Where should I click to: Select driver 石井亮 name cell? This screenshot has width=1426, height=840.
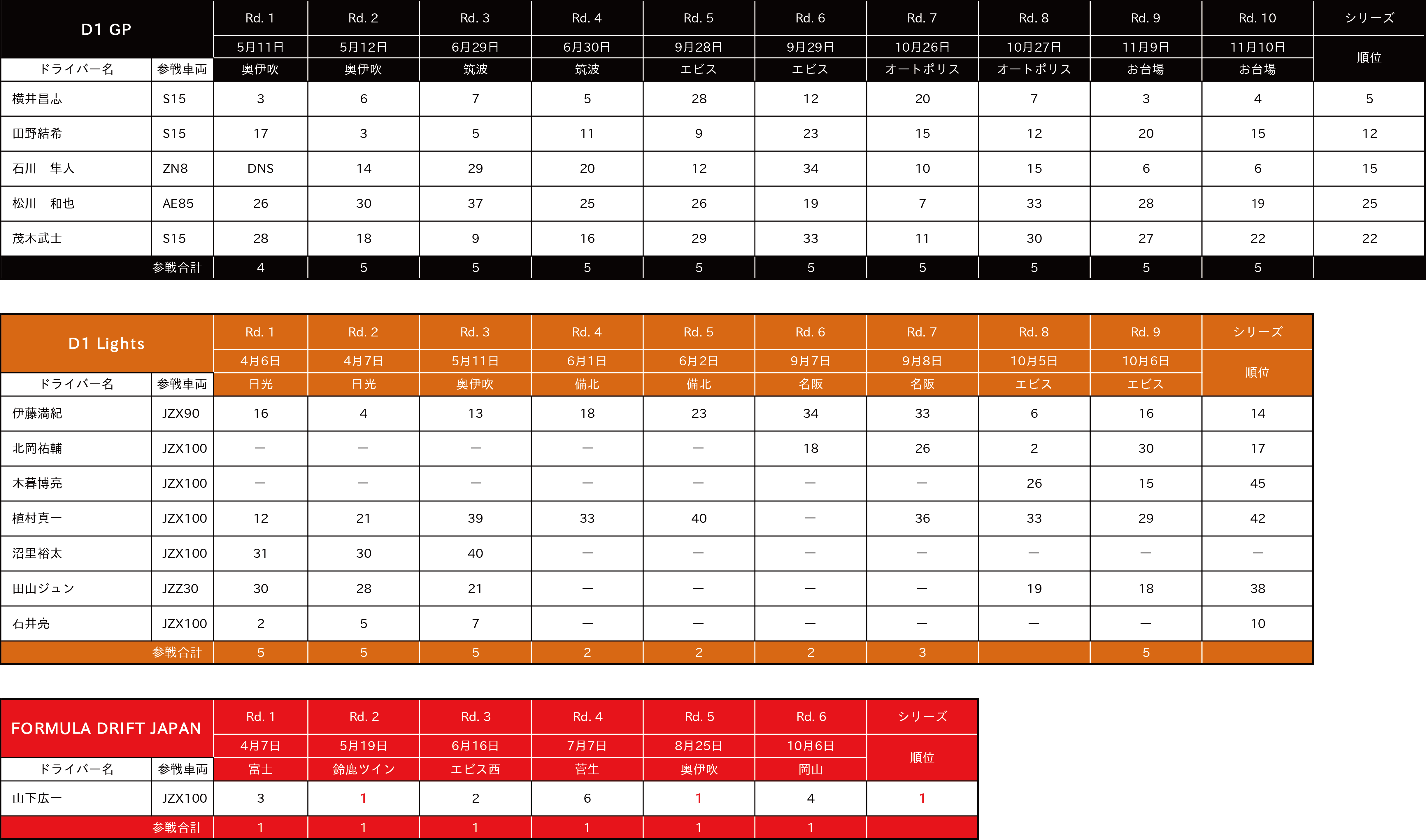coord(31,624)
